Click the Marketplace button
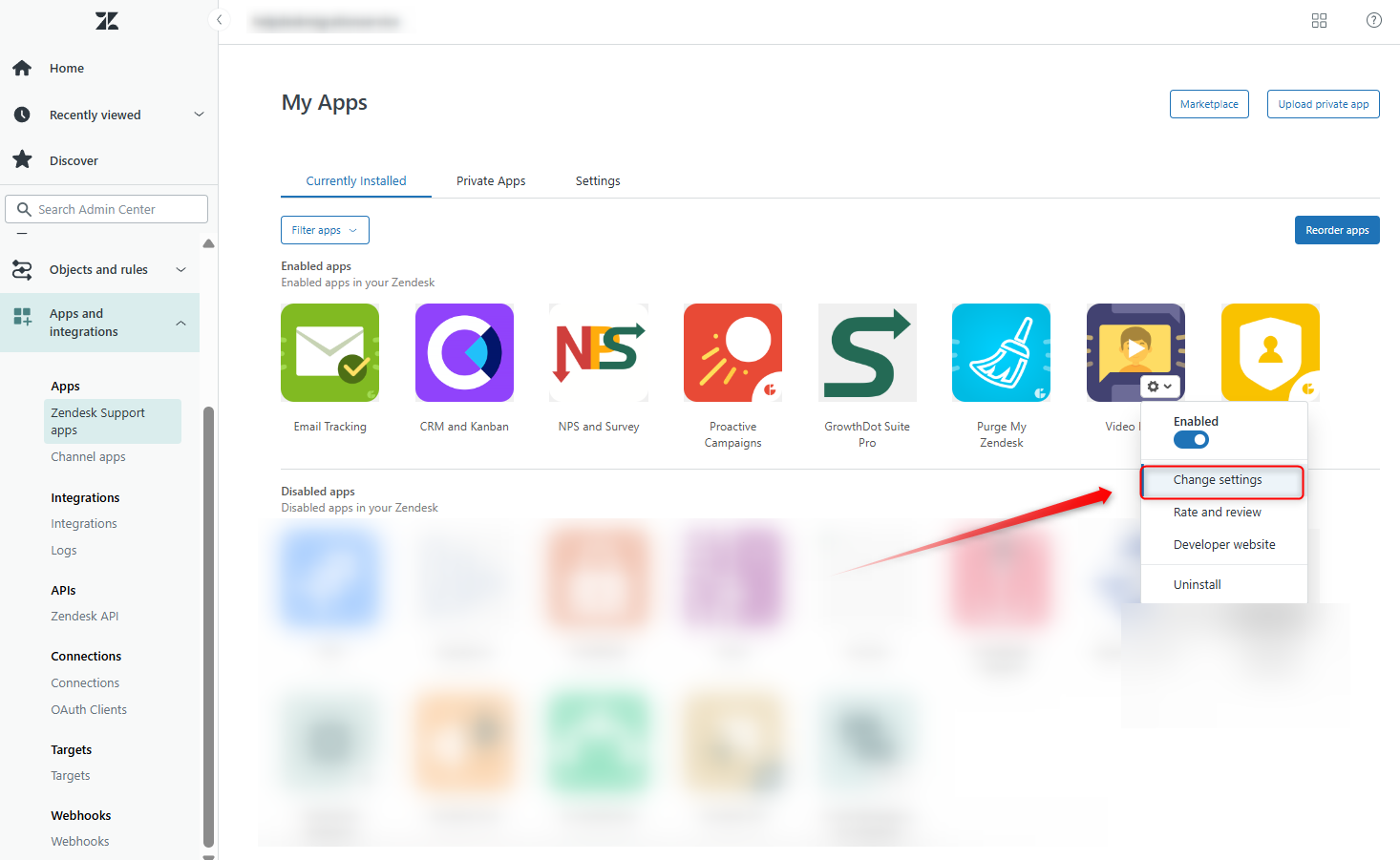 pos(1209,104)
